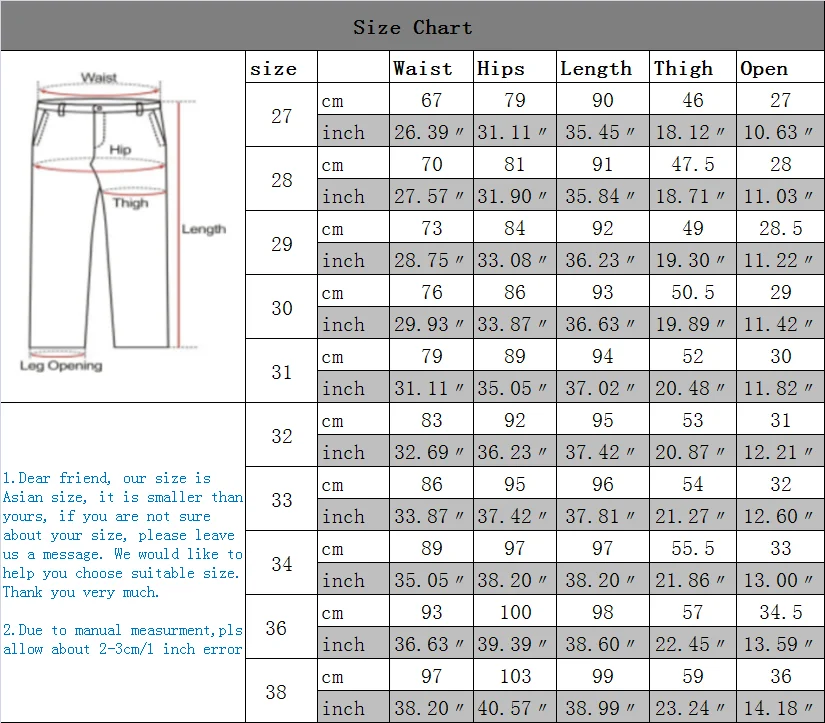Click the size 33 row label
Viewport: 825px width, 723px height.
click(x=281, y=499)
